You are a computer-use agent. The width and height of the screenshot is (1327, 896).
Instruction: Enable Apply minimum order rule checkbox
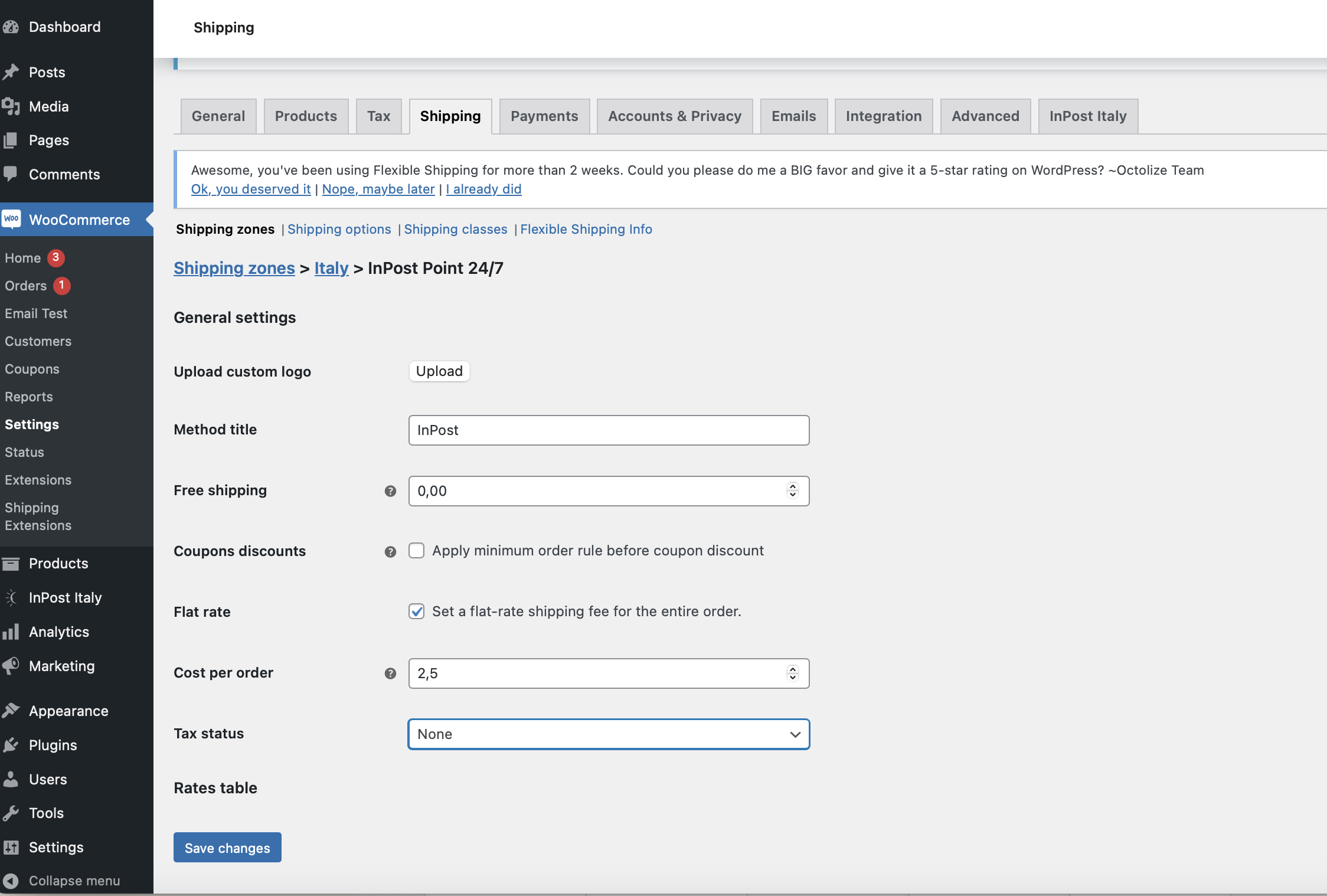417,551
